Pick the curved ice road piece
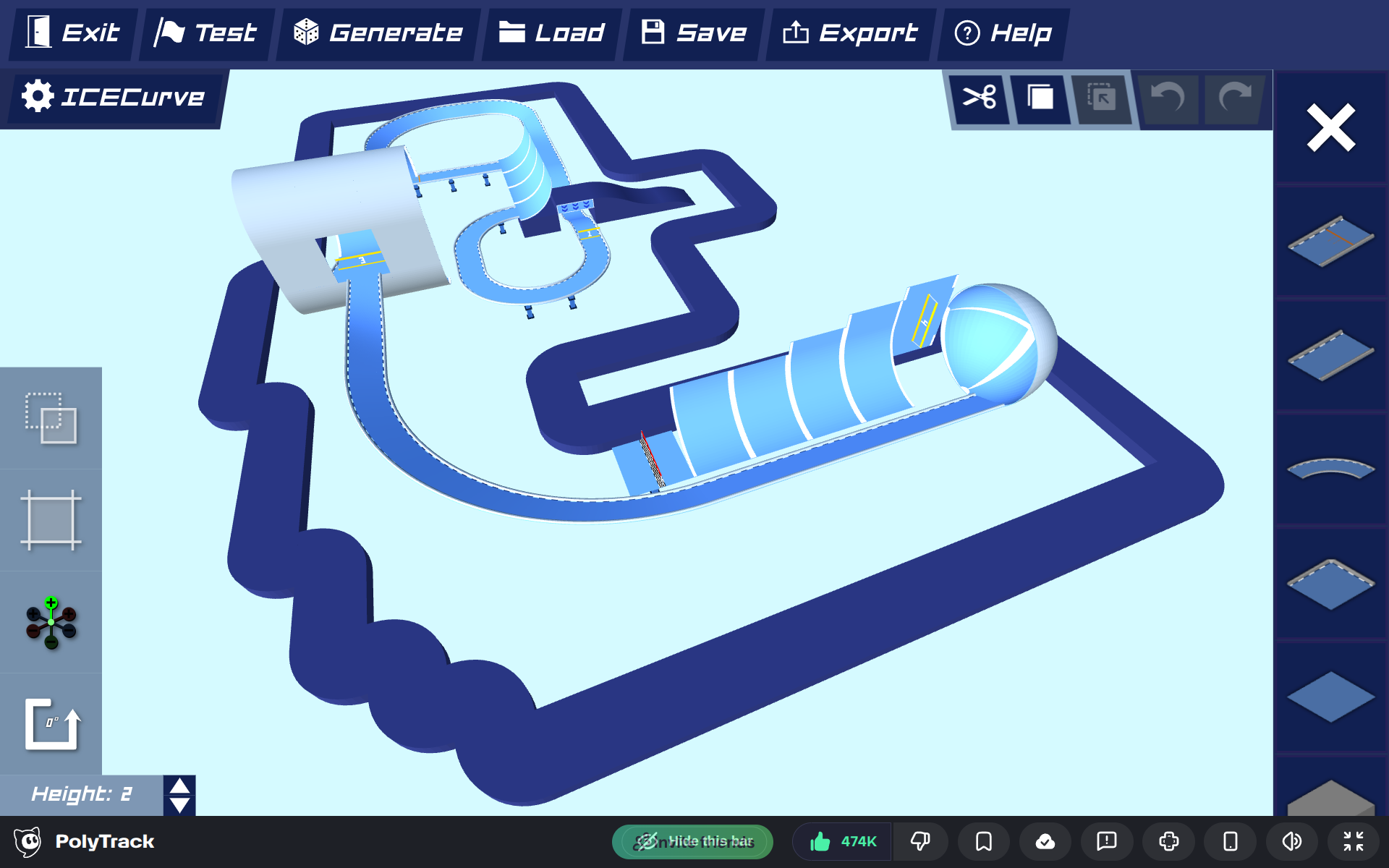Image resolution: width=1389 pixels, height=868 pixels. point(1331,469)
